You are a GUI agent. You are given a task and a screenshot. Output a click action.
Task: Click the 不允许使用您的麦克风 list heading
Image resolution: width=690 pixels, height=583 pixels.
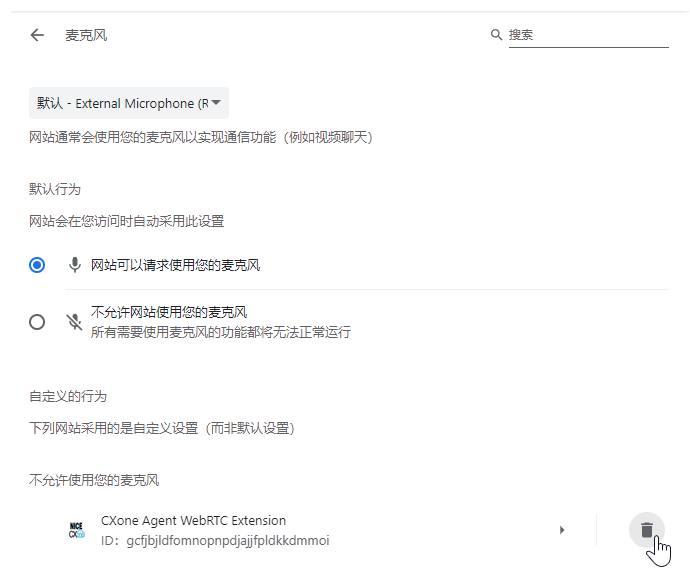[94, 480]
